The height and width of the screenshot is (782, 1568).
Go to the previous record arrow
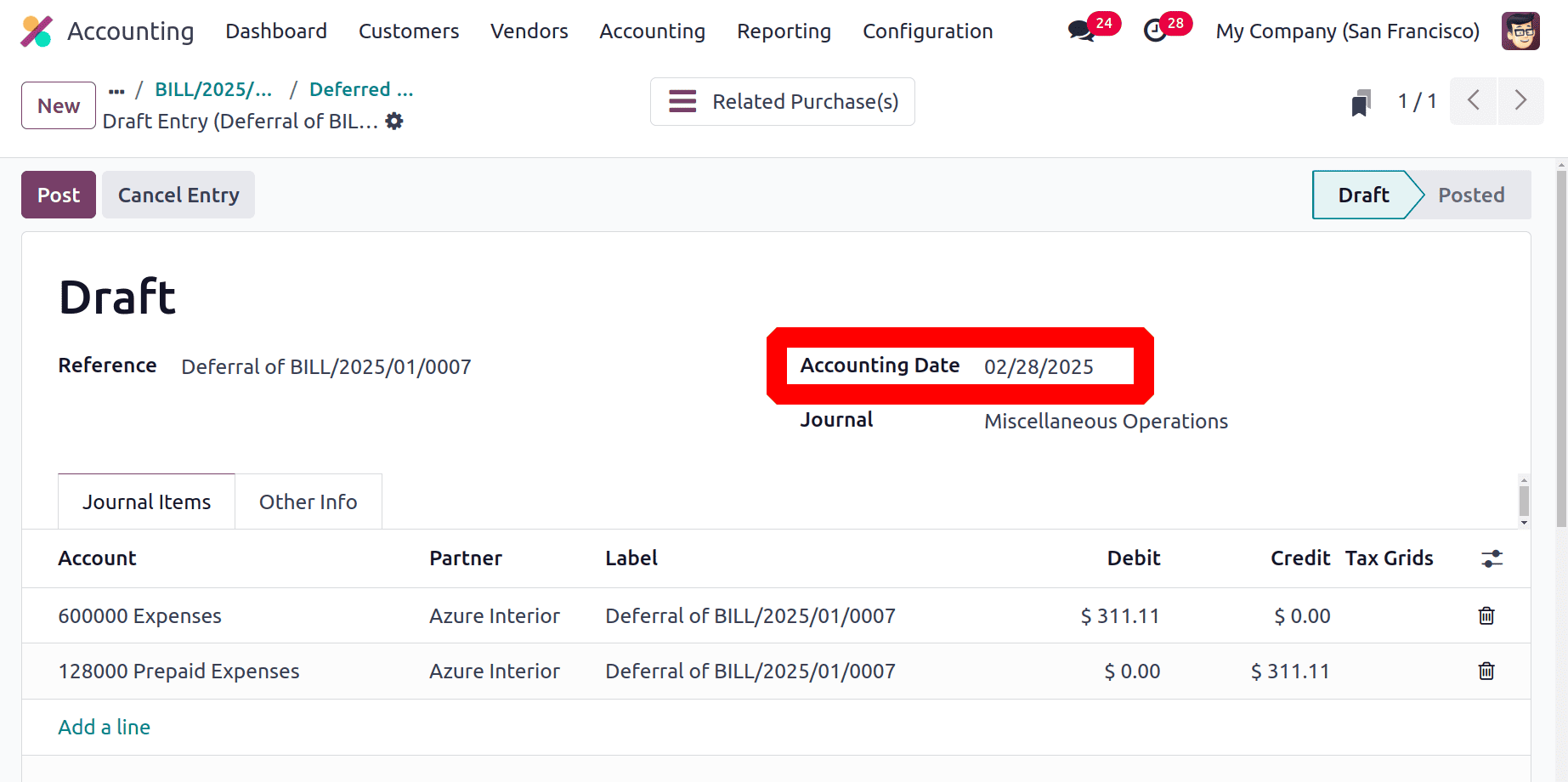click(x=1474, y=101)
